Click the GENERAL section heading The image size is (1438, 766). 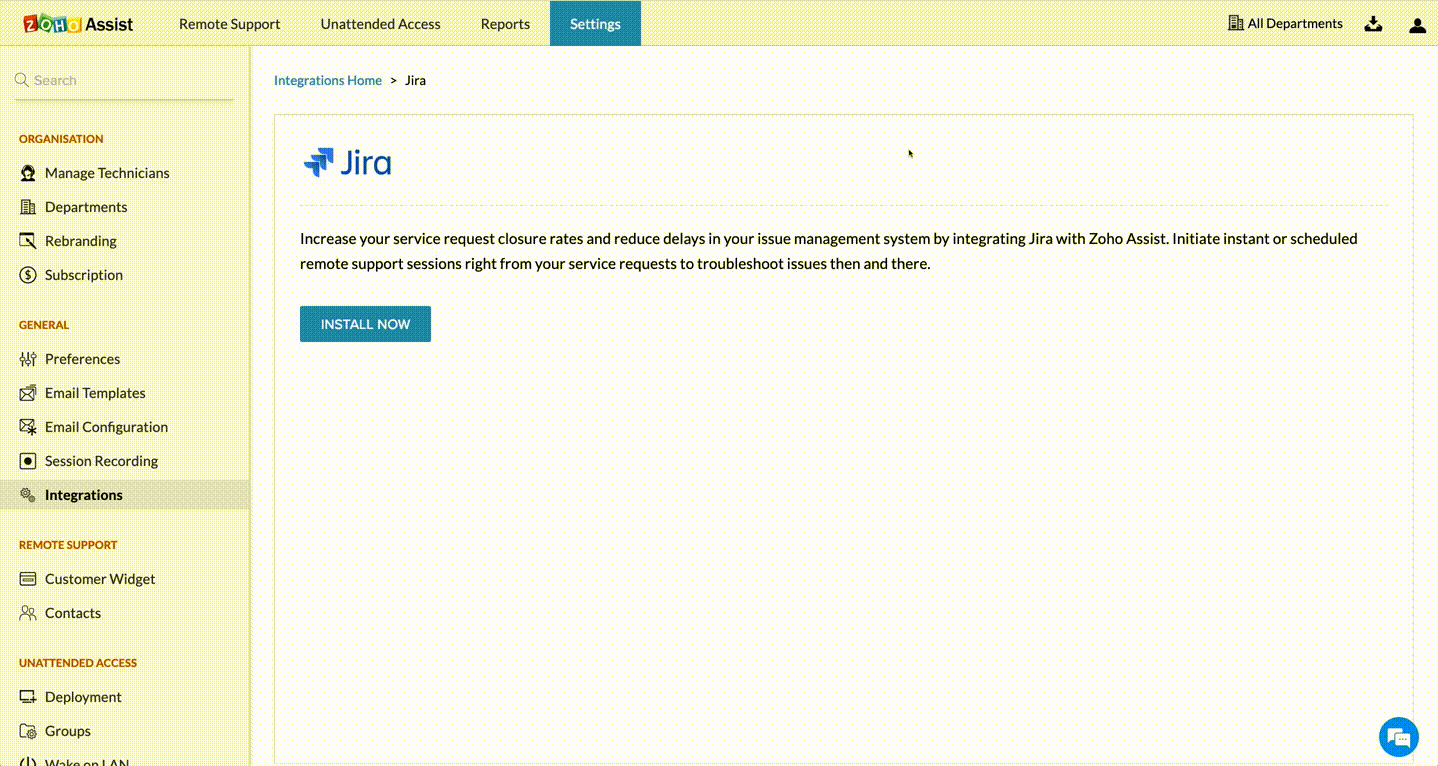click(x=44, y=325)
